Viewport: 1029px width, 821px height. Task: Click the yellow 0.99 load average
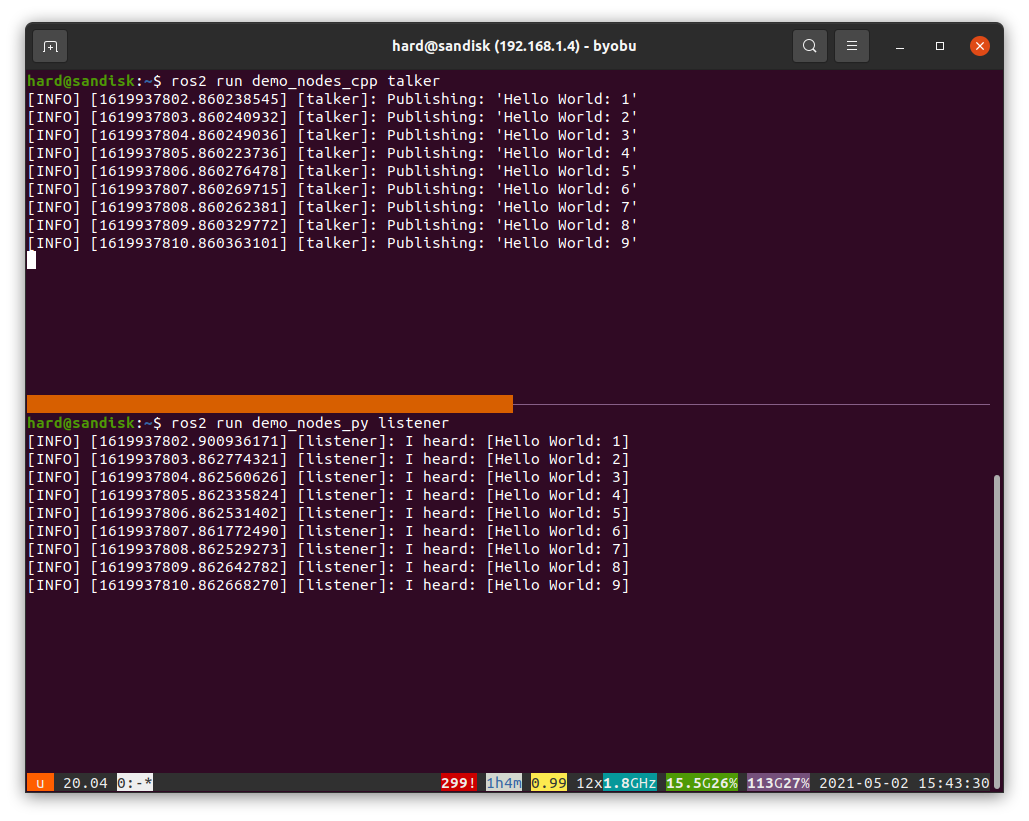click(549, 783)
